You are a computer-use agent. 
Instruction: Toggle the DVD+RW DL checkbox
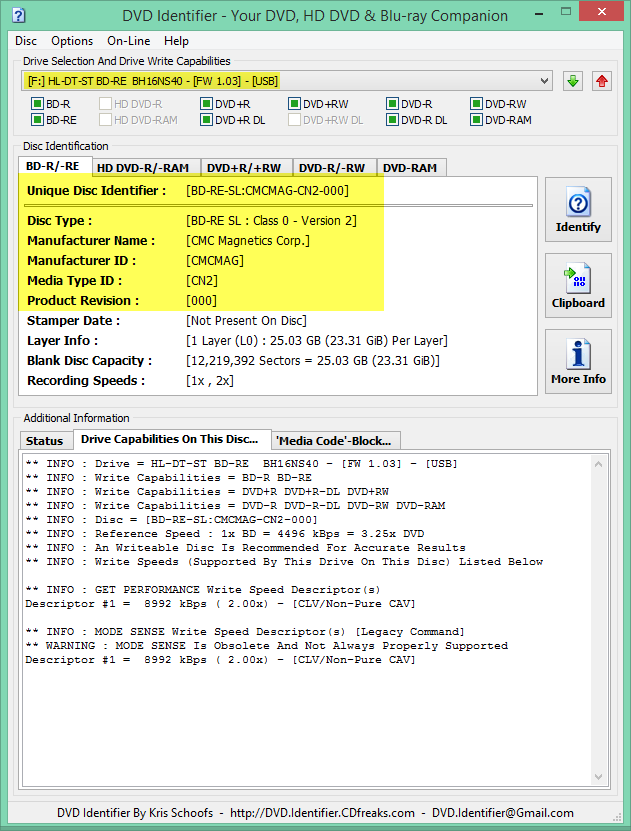point(294,120)
